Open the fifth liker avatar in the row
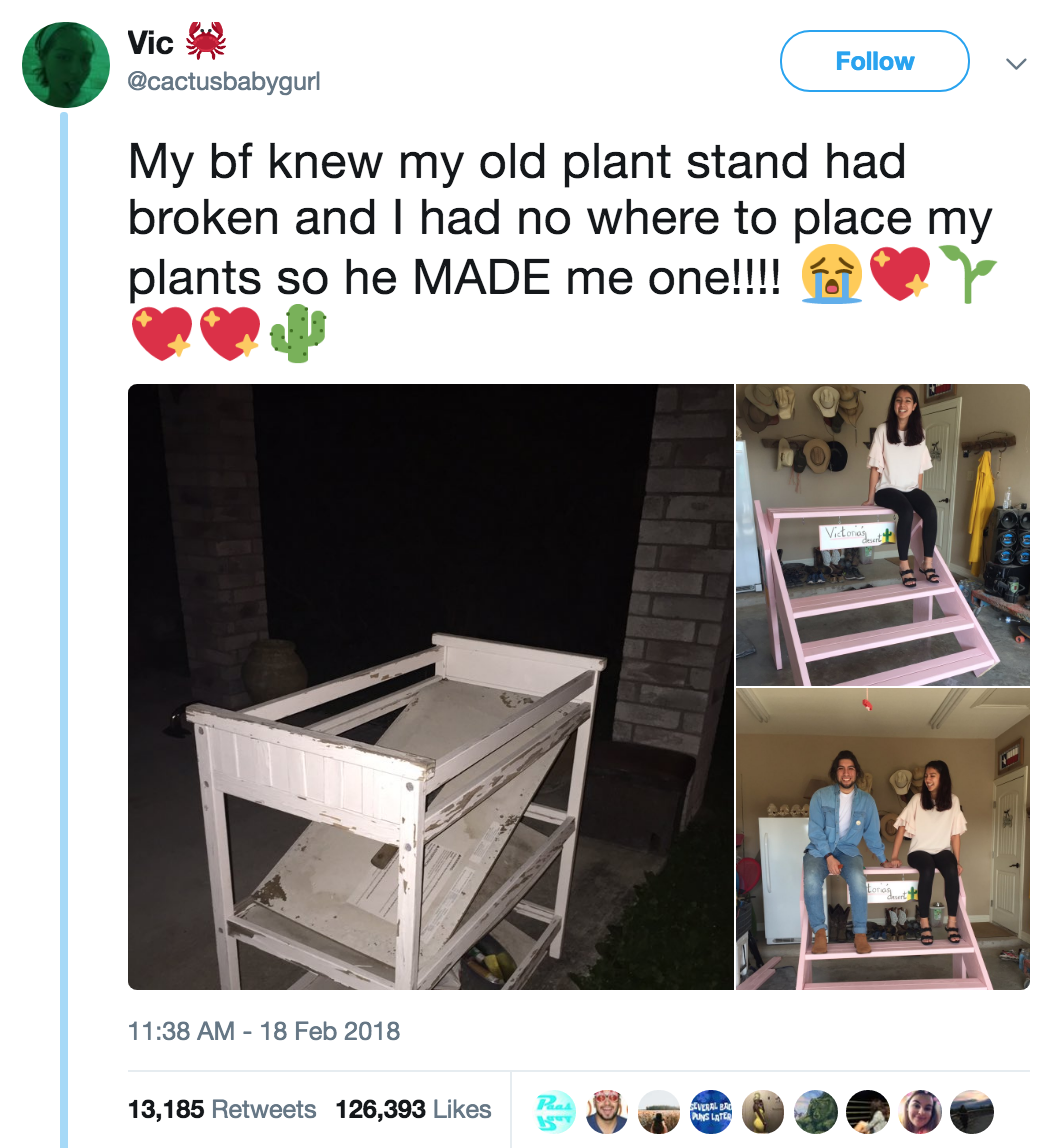 [763, 1112]
